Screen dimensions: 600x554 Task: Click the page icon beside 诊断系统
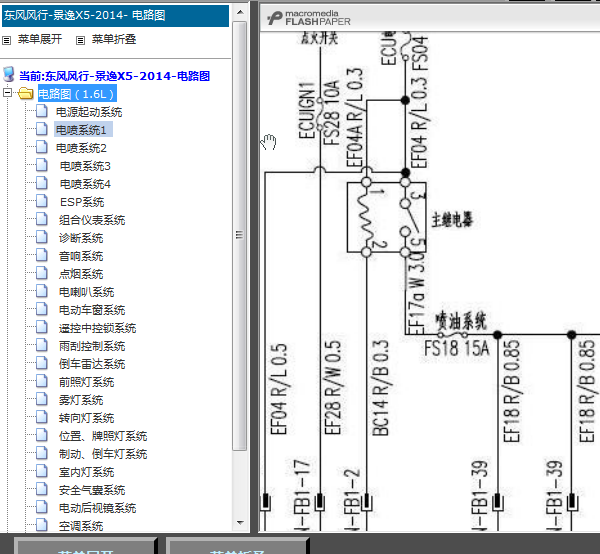click(x=42, y=237)
